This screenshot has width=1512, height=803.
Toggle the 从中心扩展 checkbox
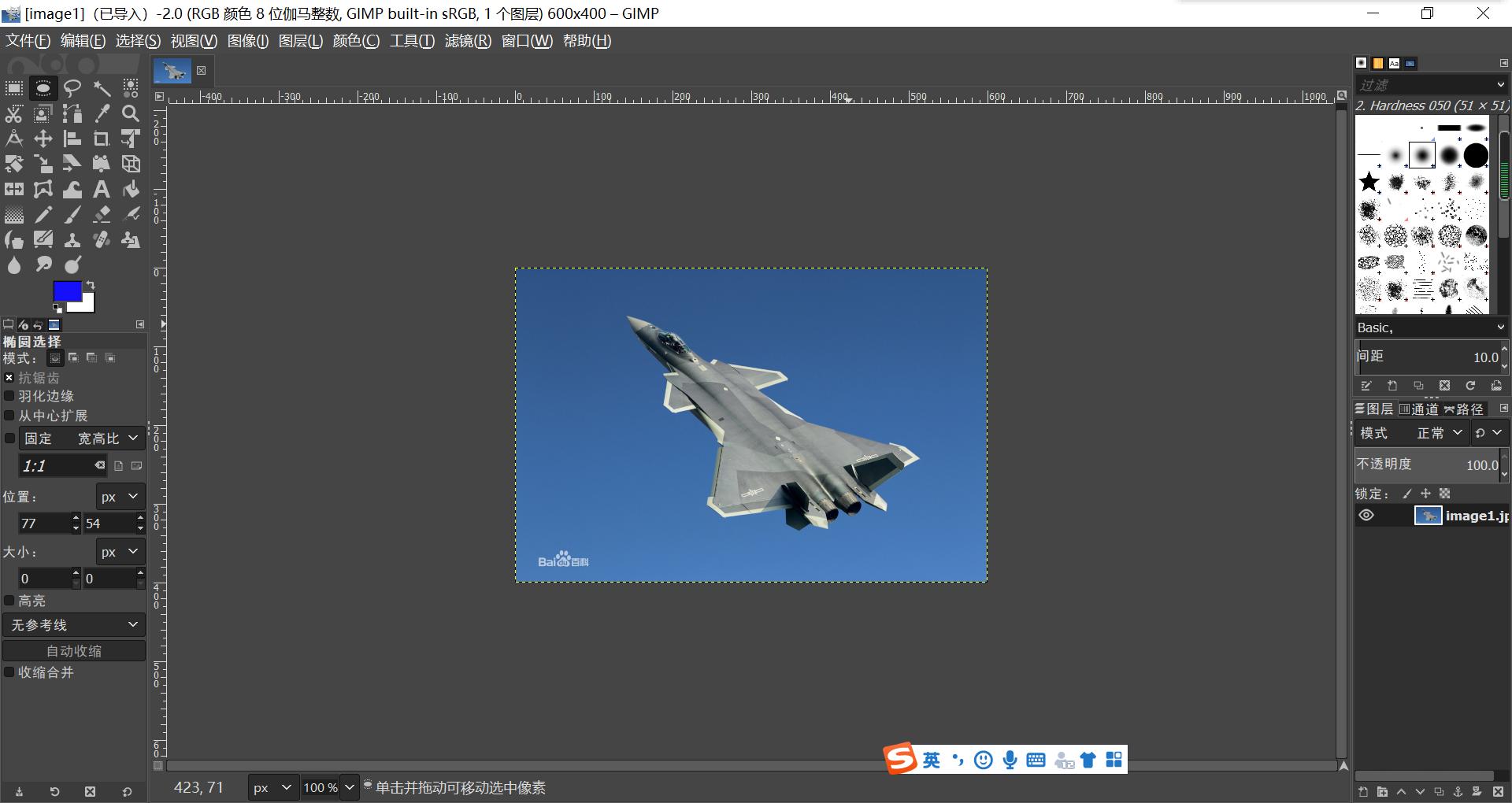[10, 415]
